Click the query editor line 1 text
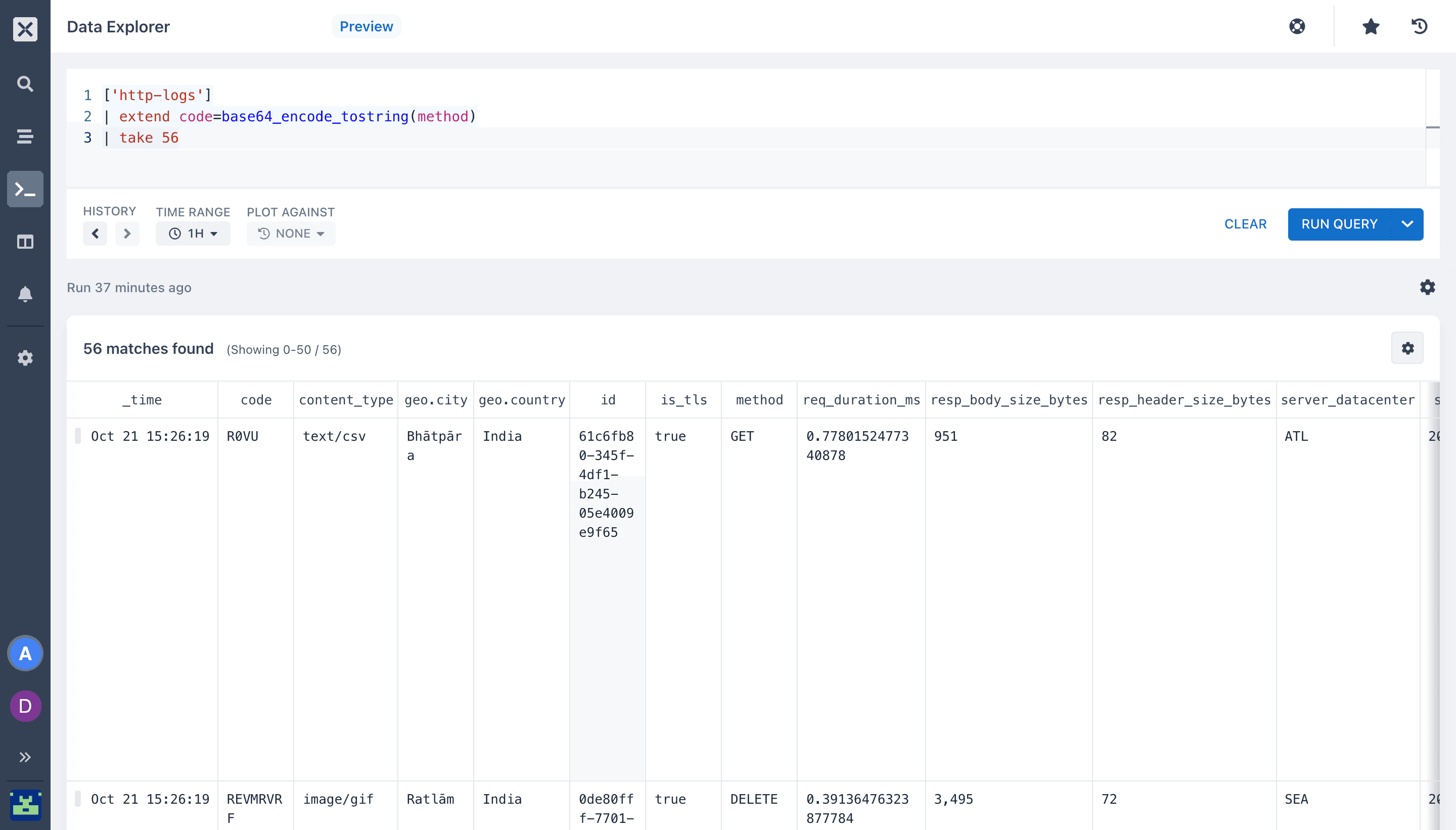Image resolution: width=1456 pixels, height=830 pixels. [x=157, y=95]
